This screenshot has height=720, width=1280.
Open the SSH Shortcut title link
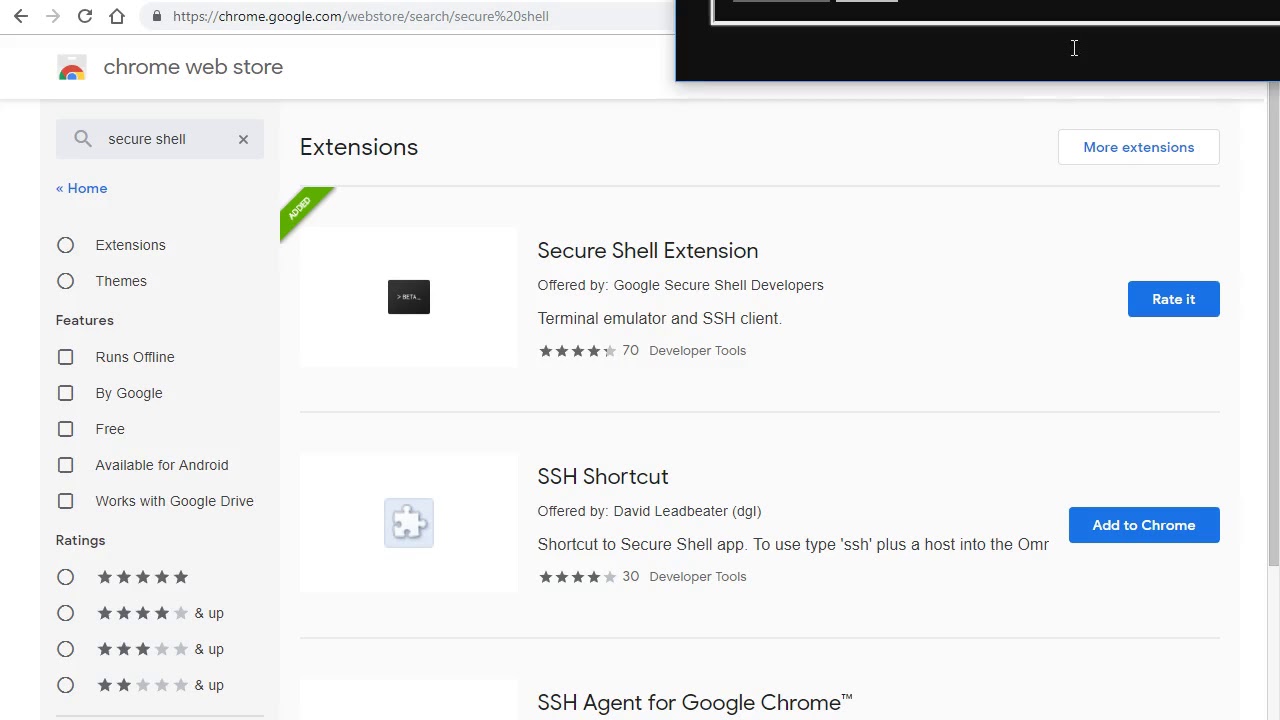pos(603,477)
